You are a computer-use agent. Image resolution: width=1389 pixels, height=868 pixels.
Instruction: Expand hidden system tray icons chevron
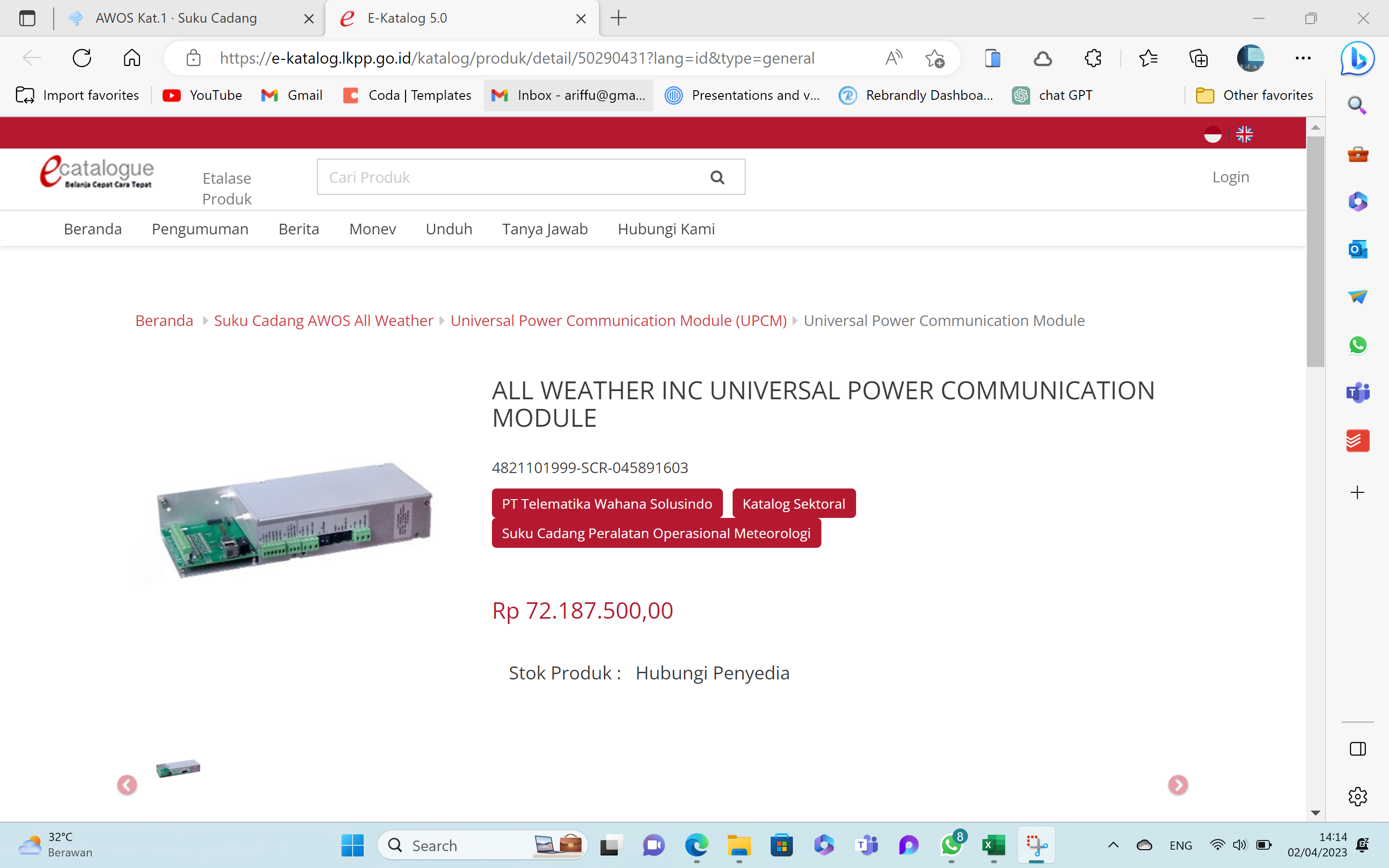coord(1113,844)
